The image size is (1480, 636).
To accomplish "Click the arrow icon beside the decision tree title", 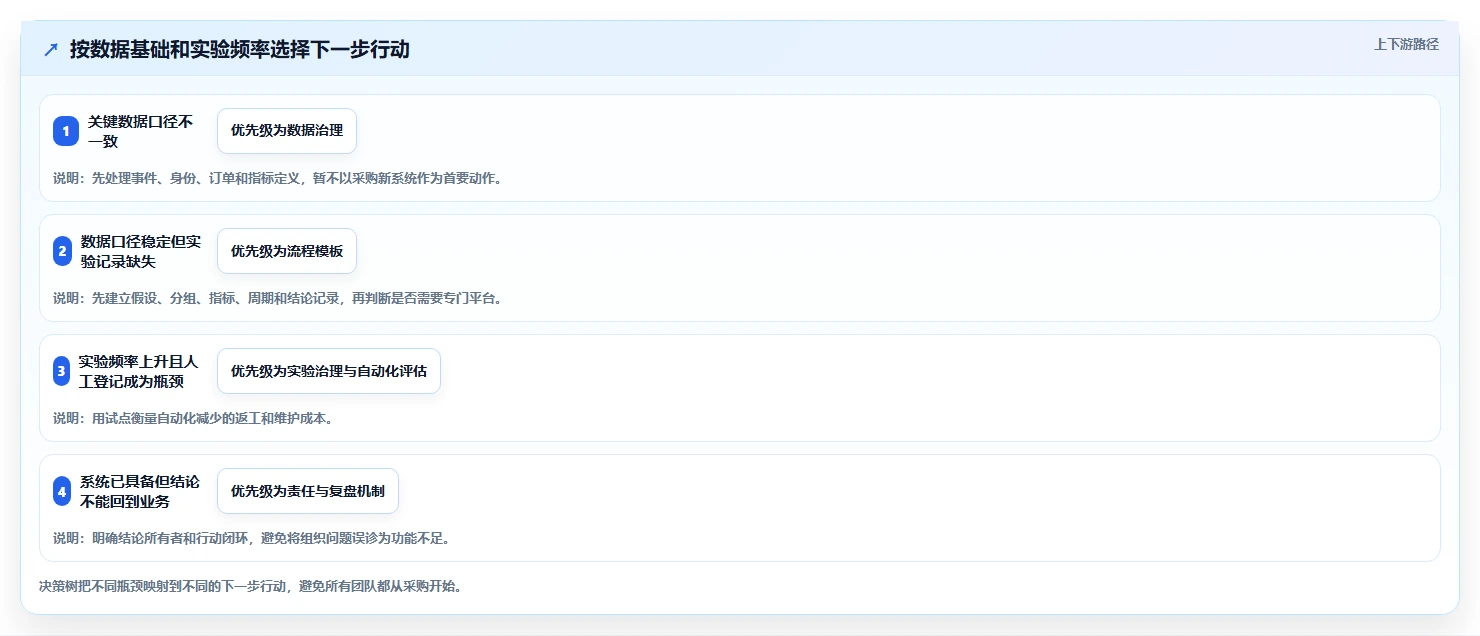I will [51, 50].
